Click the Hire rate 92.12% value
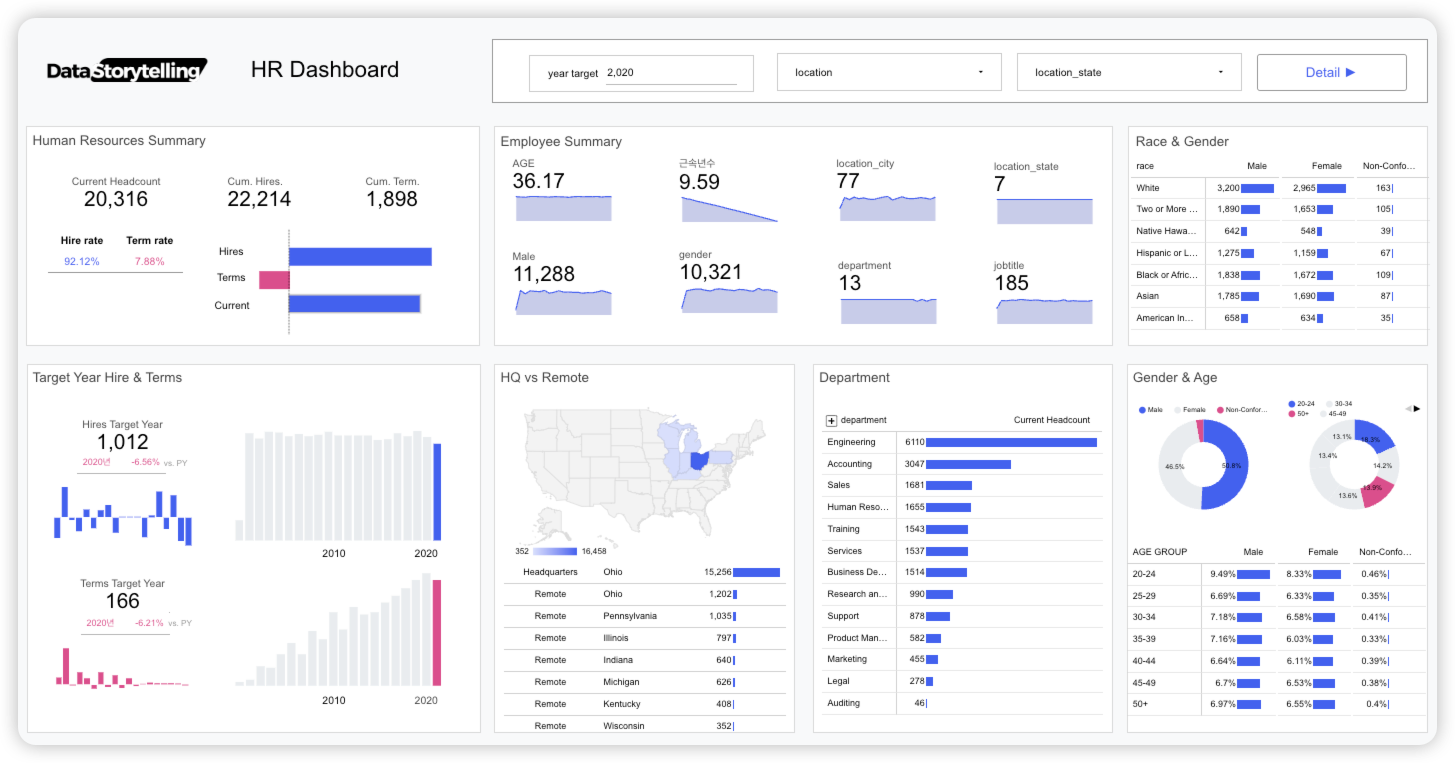This screenshot has height=763, width=1455. [x=81, y=261]
